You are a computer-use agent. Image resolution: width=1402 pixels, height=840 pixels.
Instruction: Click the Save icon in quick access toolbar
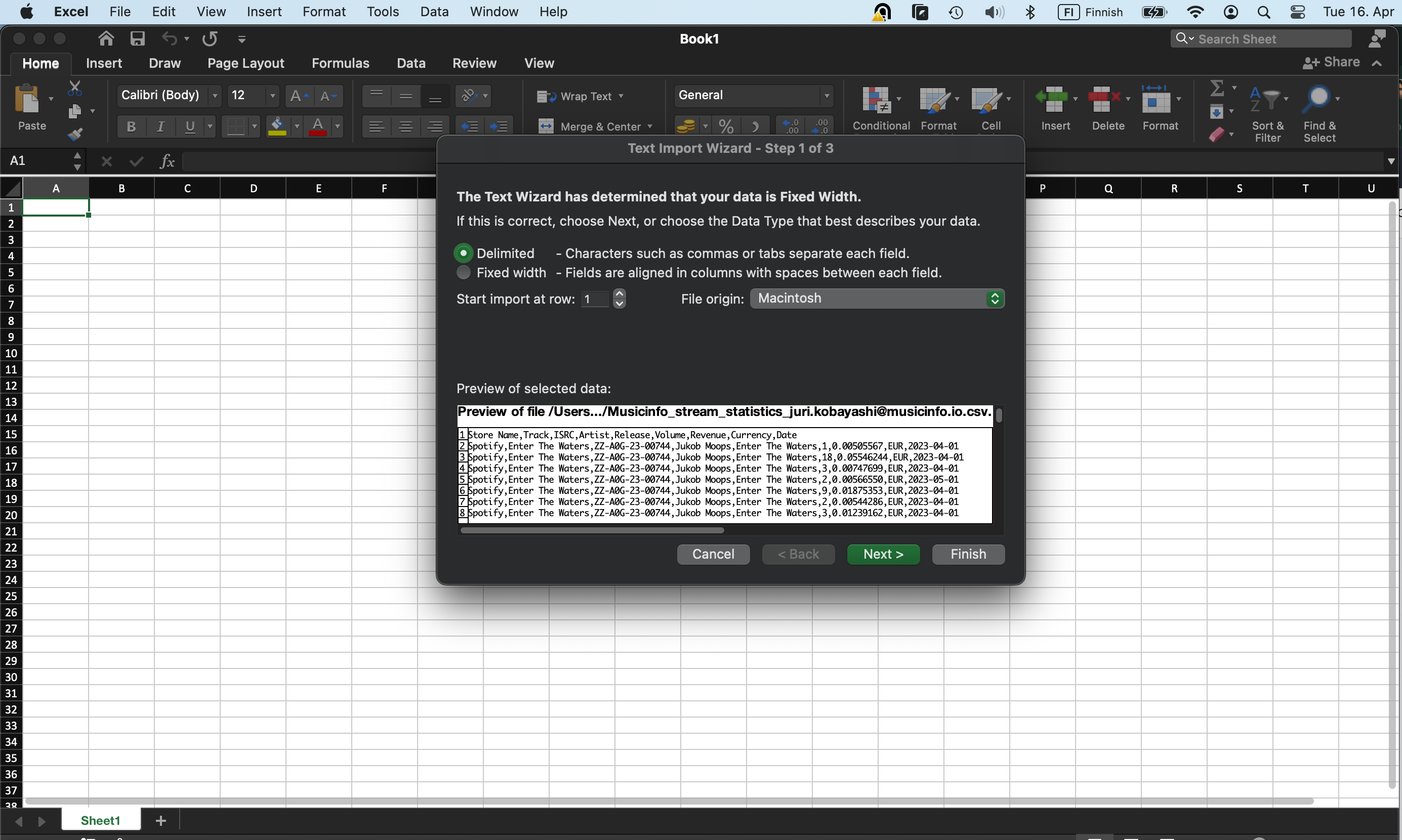[x=138, y=38]
